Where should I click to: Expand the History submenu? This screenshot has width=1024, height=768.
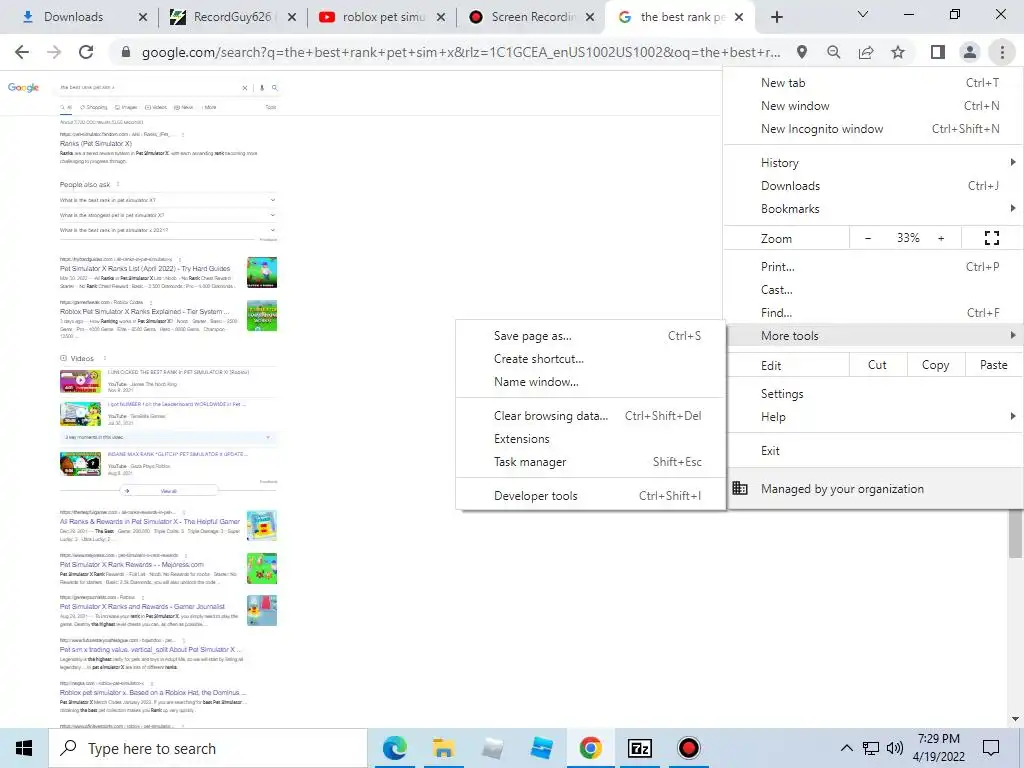point(873,163)
